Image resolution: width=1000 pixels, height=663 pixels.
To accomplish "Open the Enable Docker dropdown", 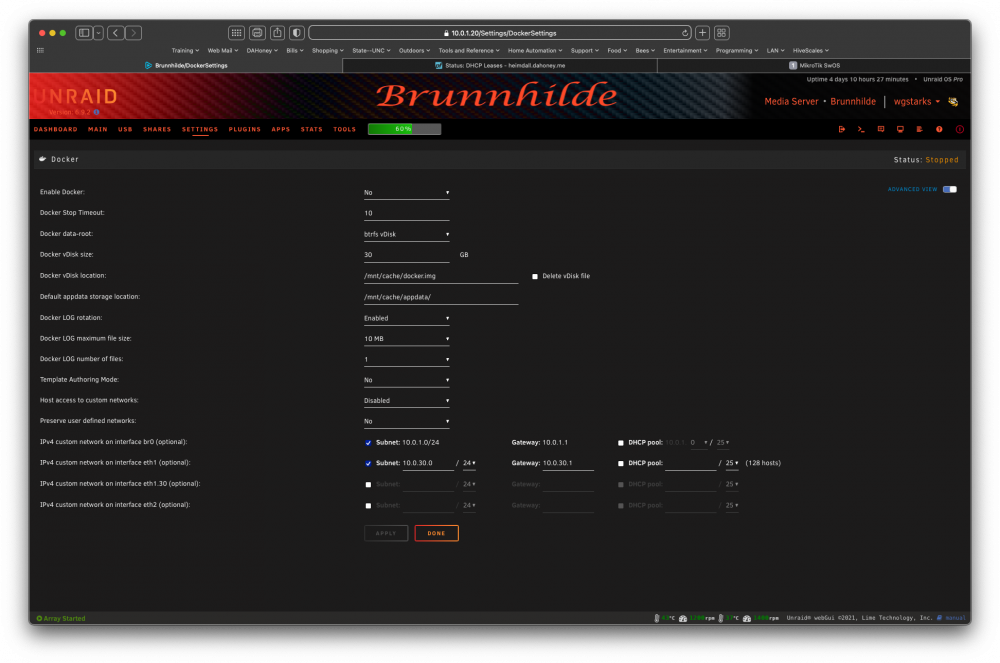I will (x=406, y=193).
